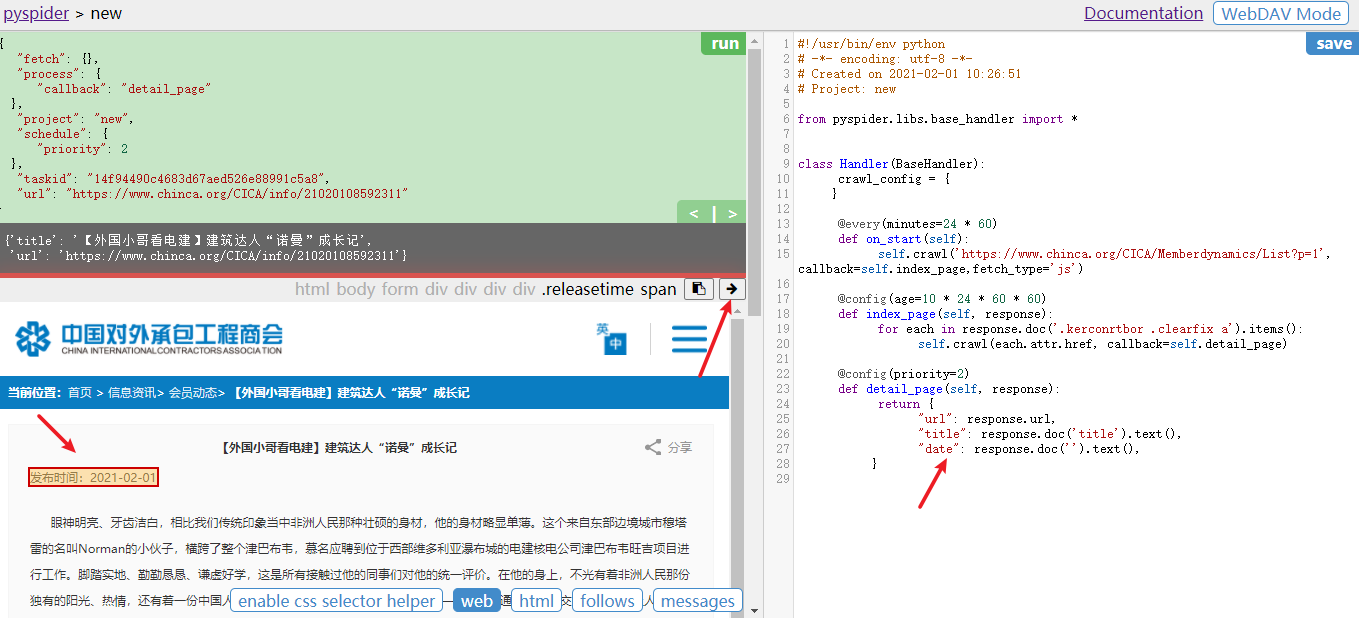Place cursor on the 'def detail_page' line

tap(949, 389)
